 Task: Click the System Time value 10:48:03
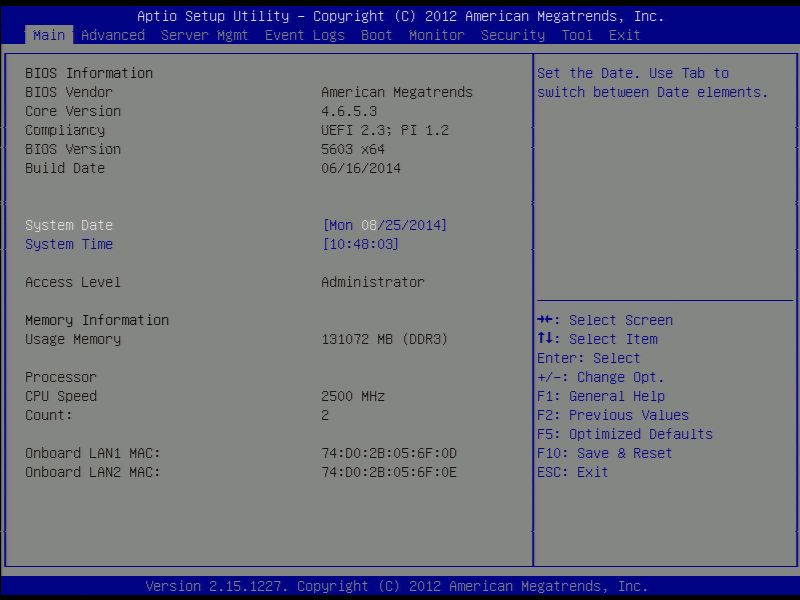[360, 244]
